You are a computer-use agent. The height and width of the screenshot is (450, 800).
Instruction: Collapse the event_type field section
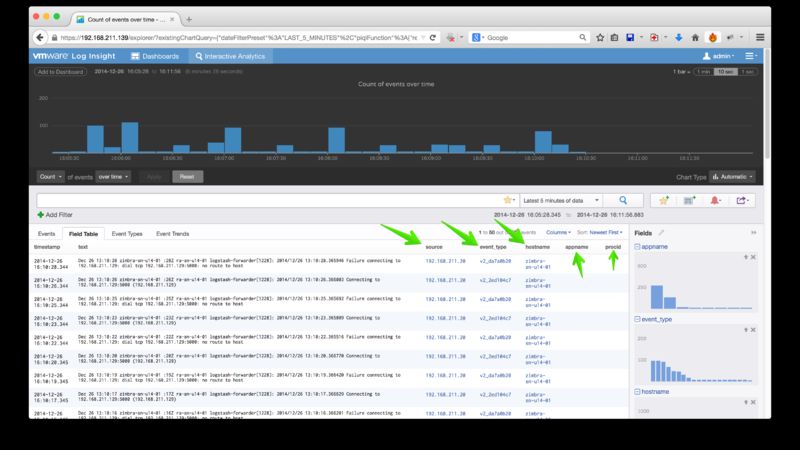click(x=637, y=319)
